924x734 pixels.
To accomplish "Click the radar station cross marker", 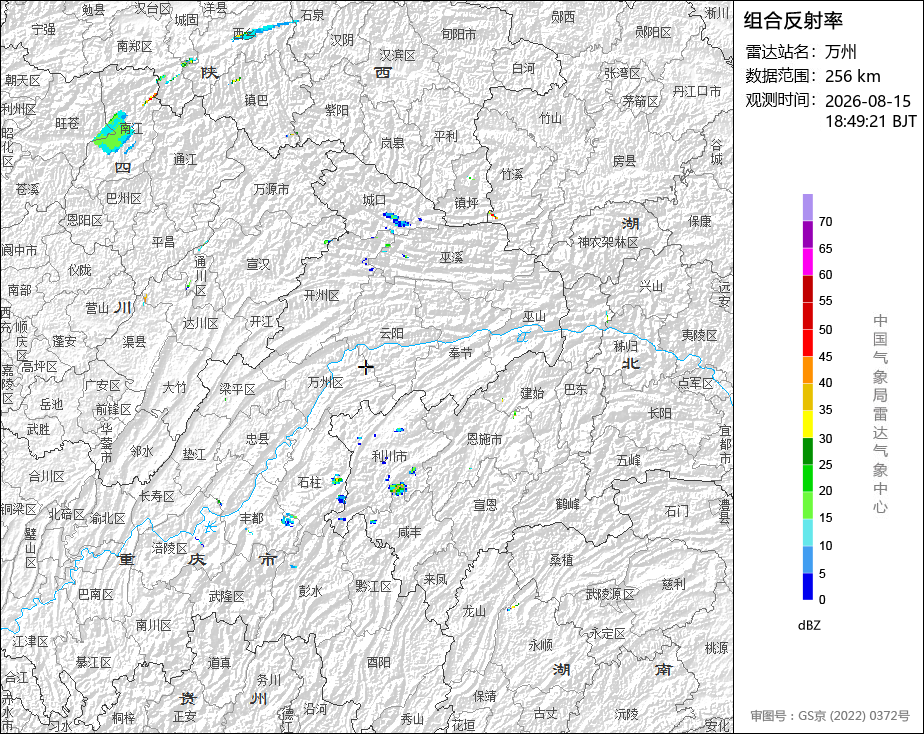I will [x=365, y=368].
